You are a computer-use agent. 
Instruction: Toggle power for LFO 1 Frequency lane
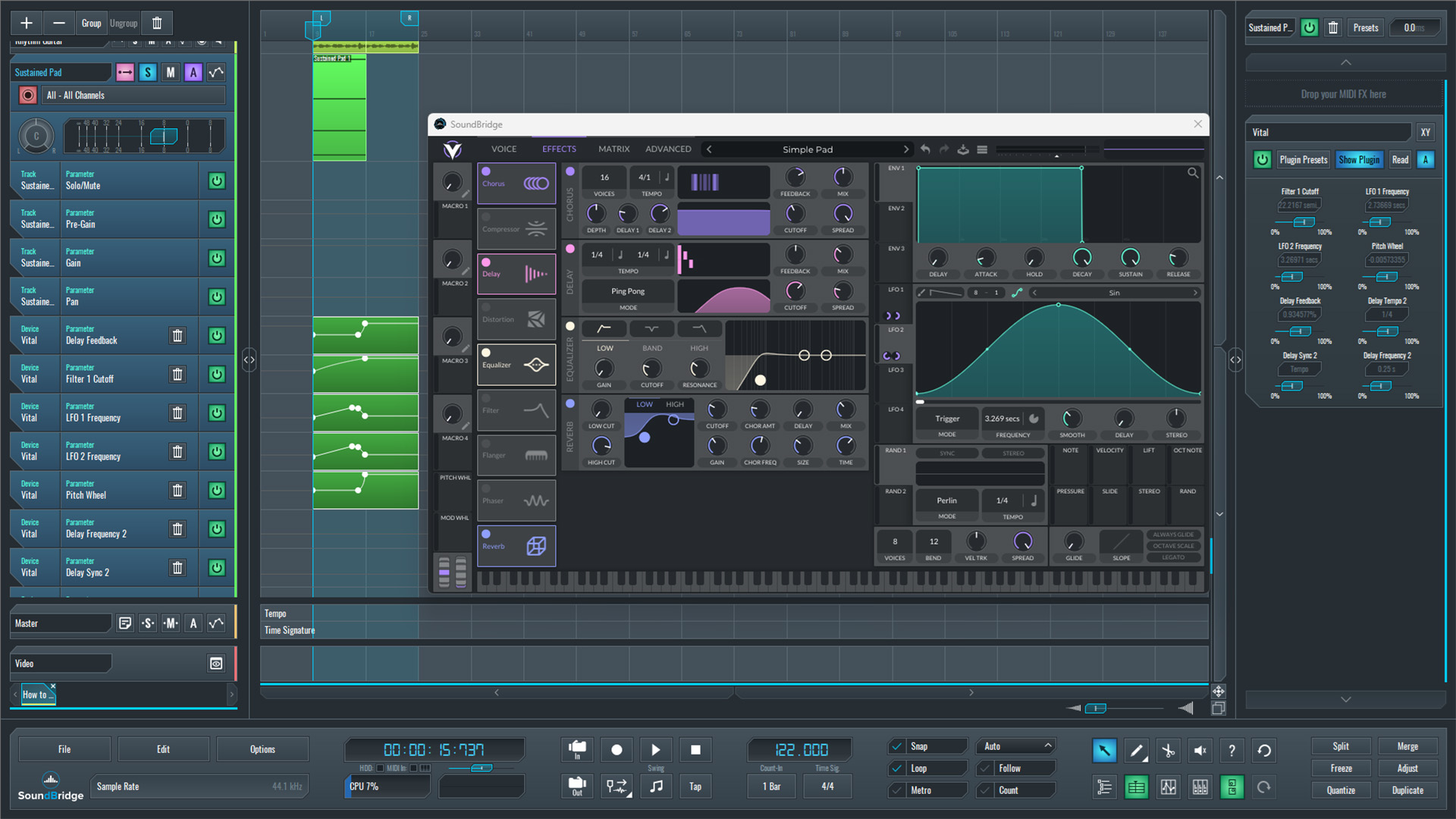pyautogui.click(x=217, y=413)
